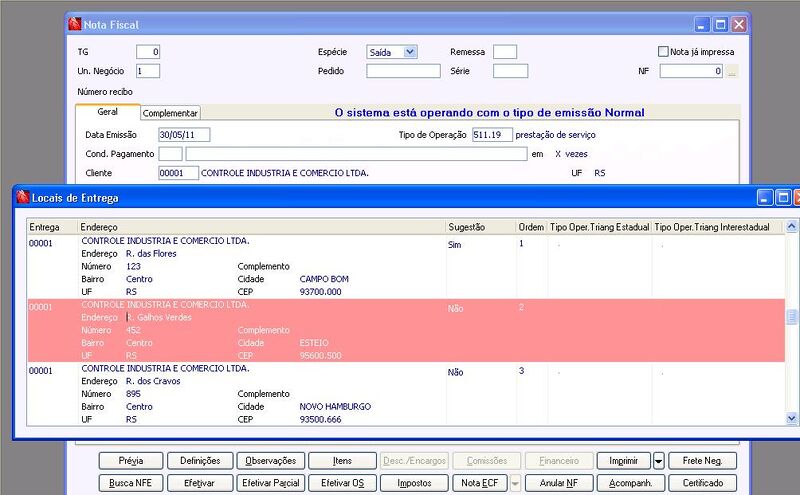Viewport: 800px width, 495px height.
Task: Click the Tipo de Operação code field
Action: point(492,135)
